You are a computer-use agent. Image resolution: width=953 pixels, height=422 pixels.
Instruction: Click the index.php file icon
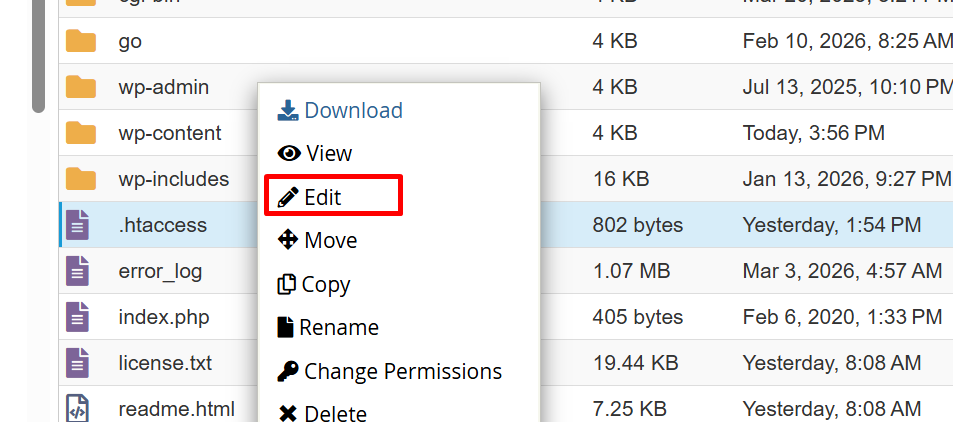tap(78, 317)
